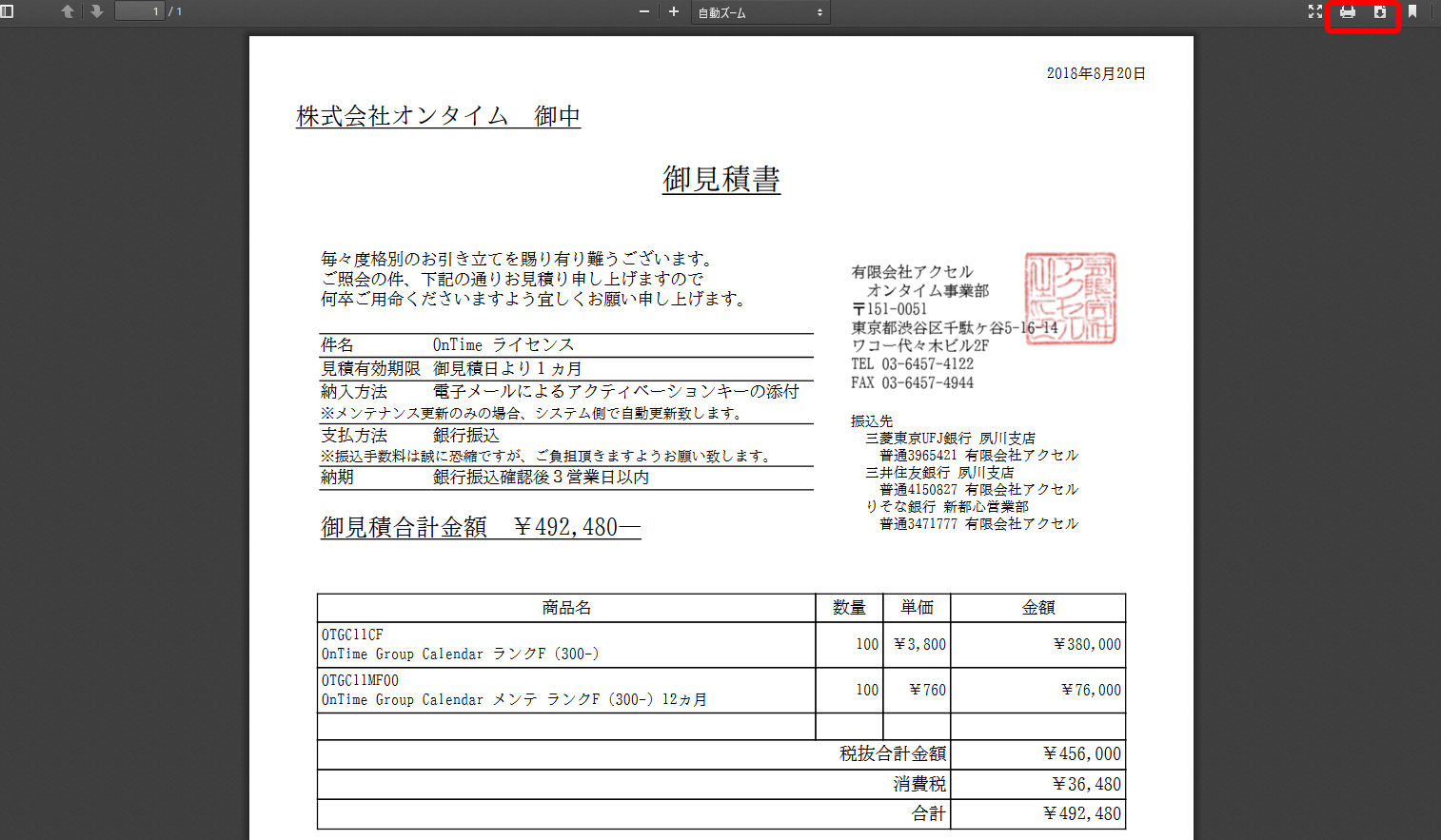Download the PDF via the download icon
Viewport: 1441px width, 840px height.
pos(1380,12)
